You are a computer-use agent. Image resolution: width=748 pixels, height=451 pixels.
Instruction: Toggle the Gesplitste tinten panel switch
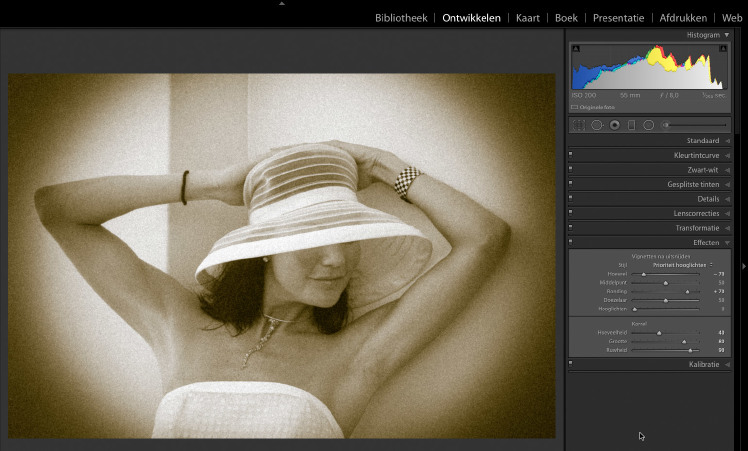click(x=571, y=184)
